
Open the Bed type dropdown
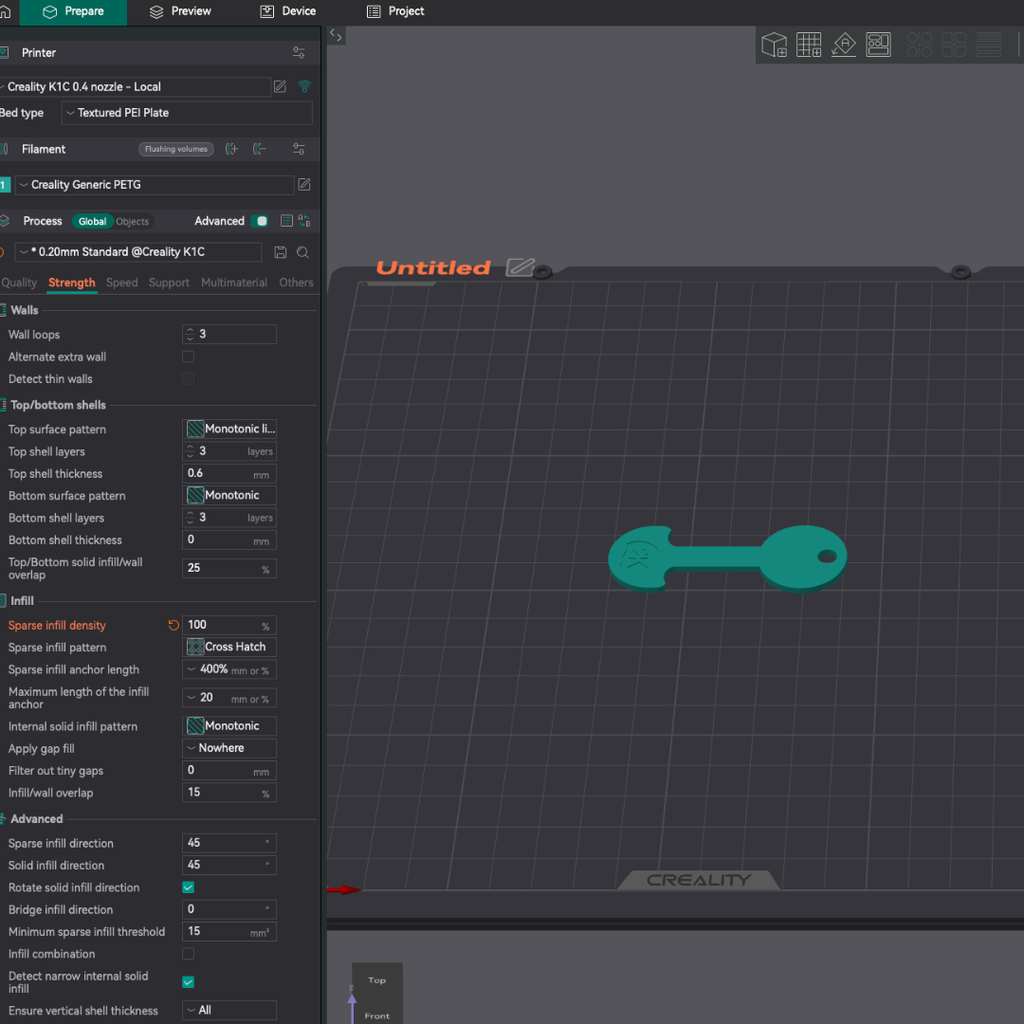tap(186, 113)
